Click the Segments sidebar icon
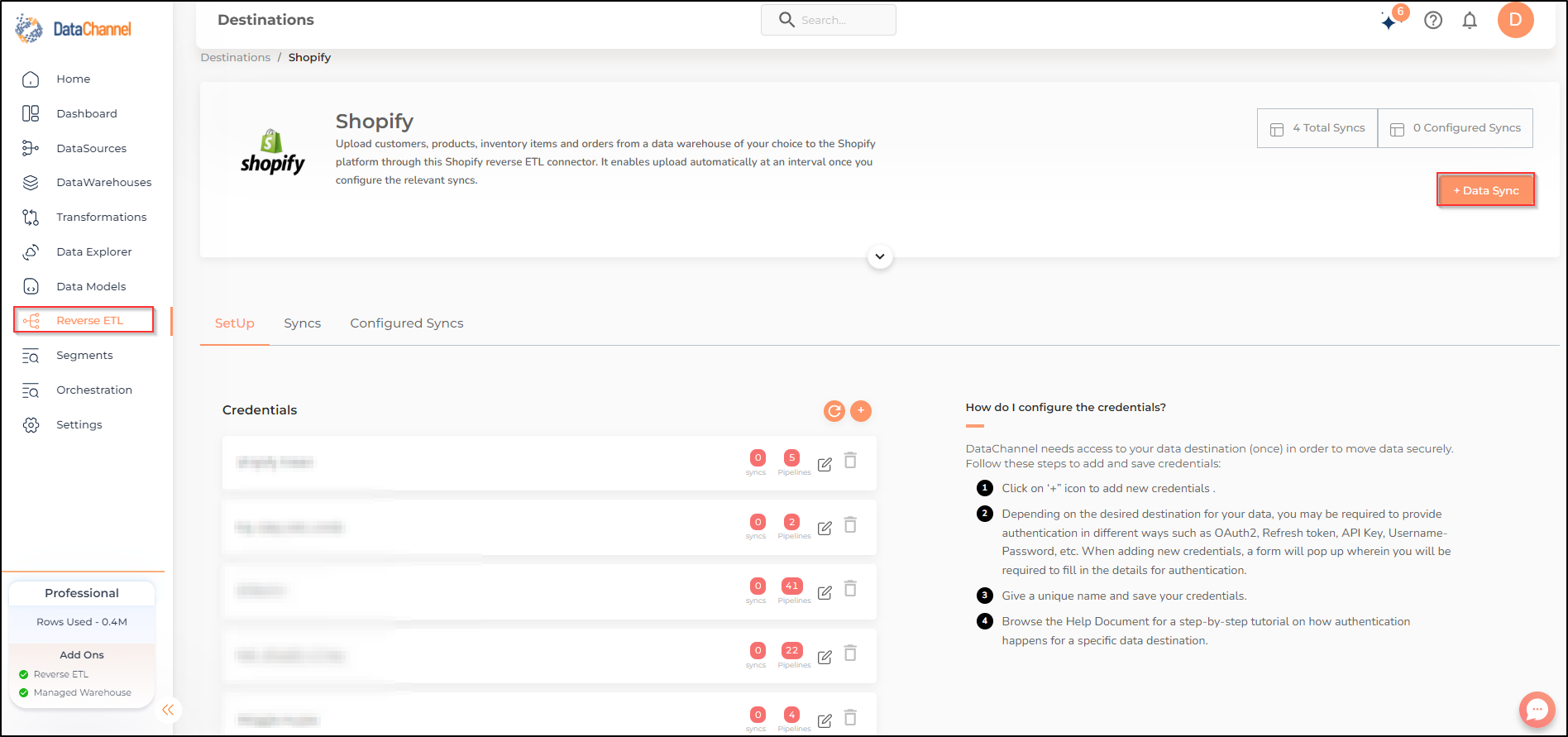Screen dimensions: 1568x737 31,356
